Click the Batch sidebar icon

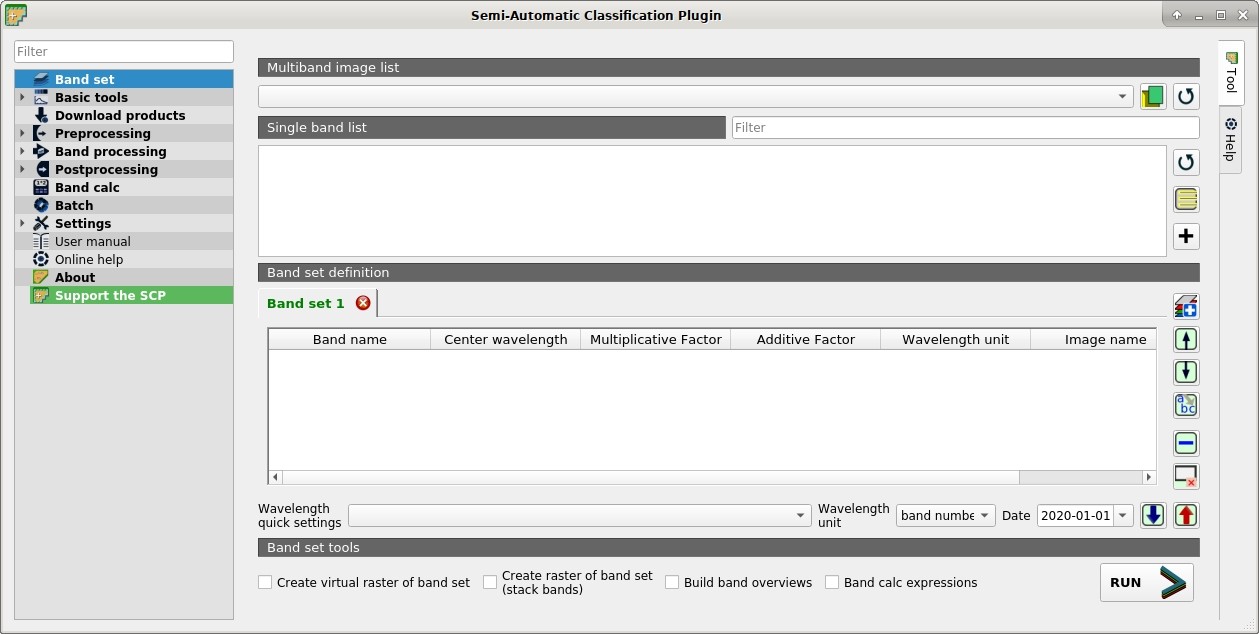[41, 205]
